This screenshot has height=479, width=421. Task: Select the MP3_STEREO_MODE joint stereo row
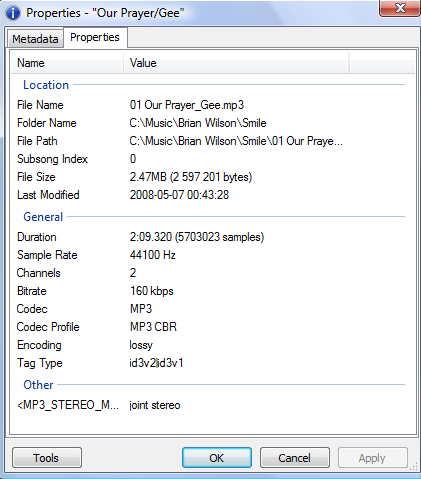tap(213, 405)
